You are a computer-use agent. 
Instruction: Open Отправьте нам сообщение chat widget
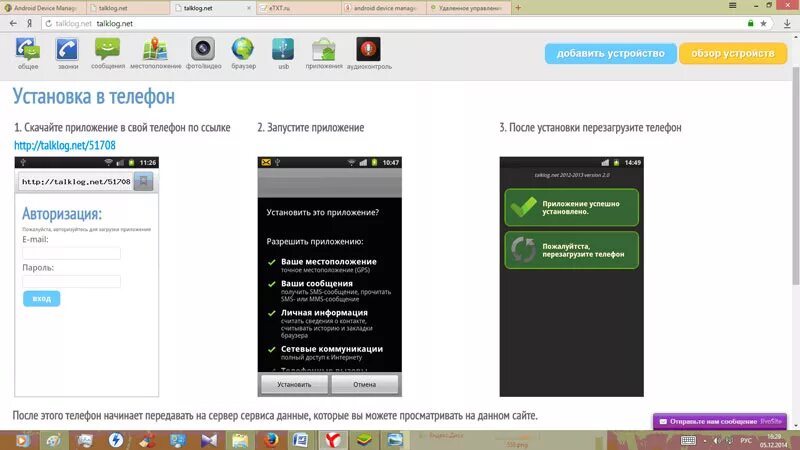tap(720, 421)
